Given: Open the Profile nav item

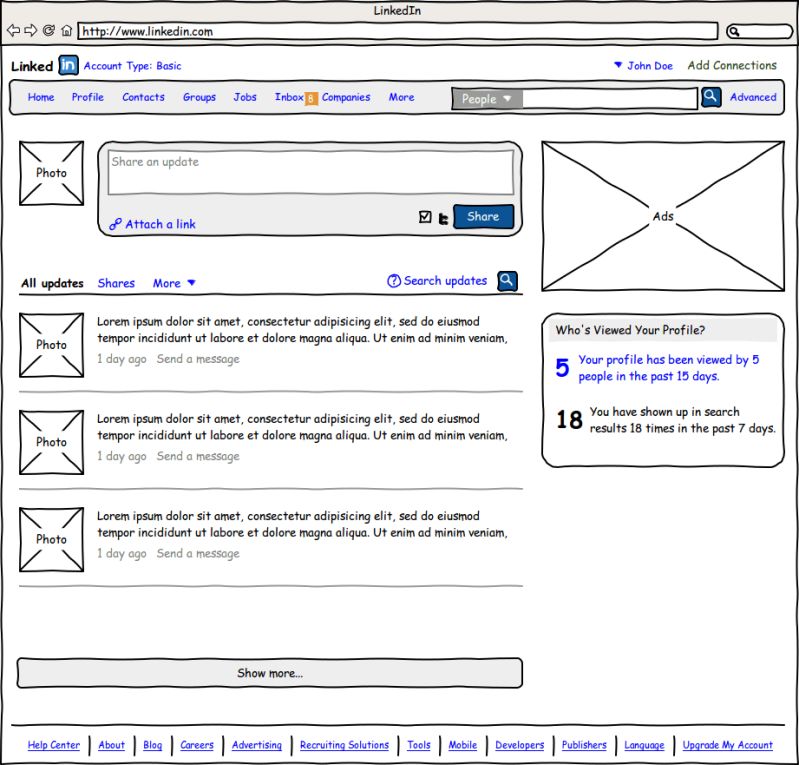Looking at the screenshot, I should pos(88,97).
